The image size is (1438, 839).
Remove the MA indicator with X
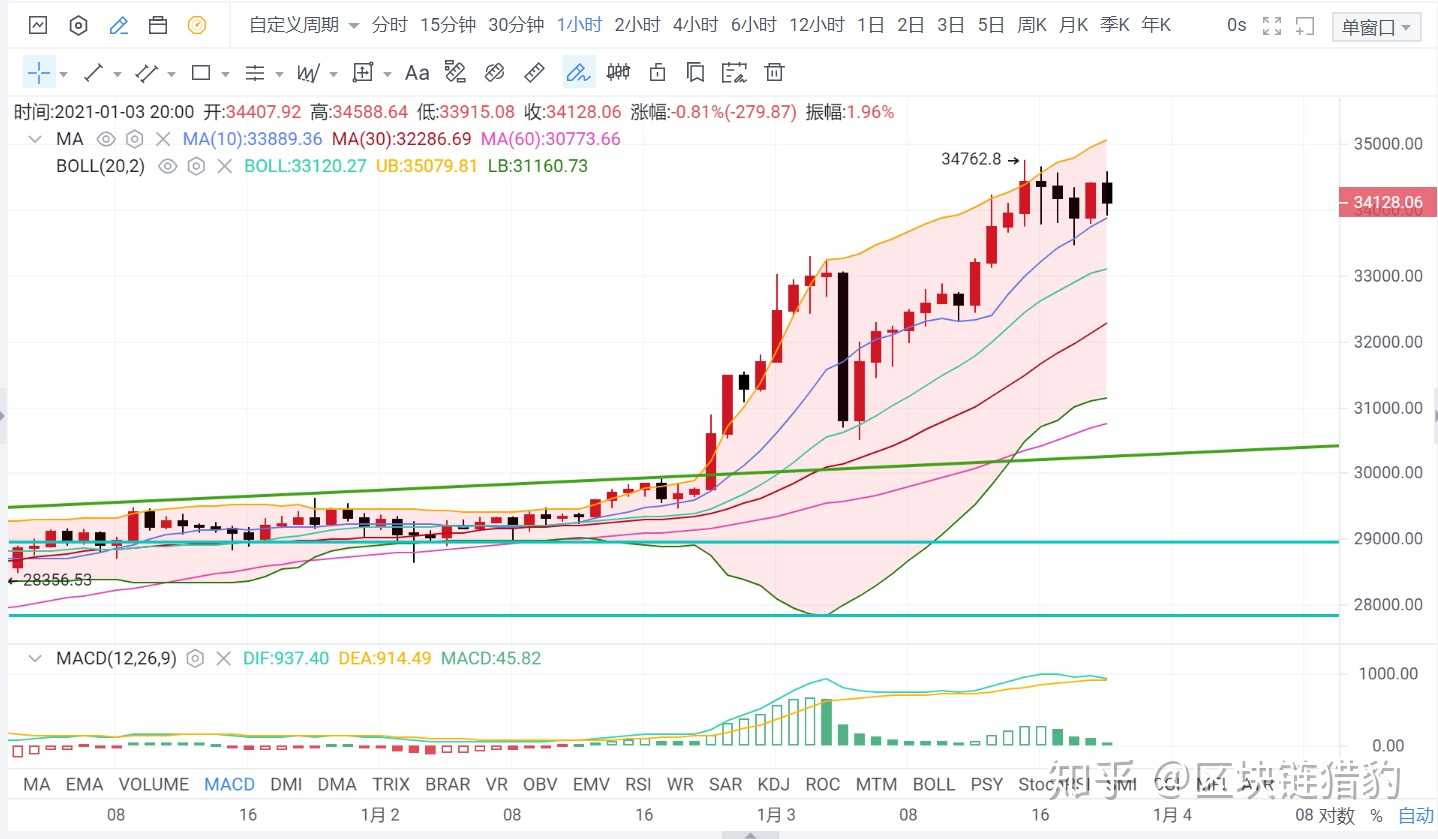tap(164, 139)
